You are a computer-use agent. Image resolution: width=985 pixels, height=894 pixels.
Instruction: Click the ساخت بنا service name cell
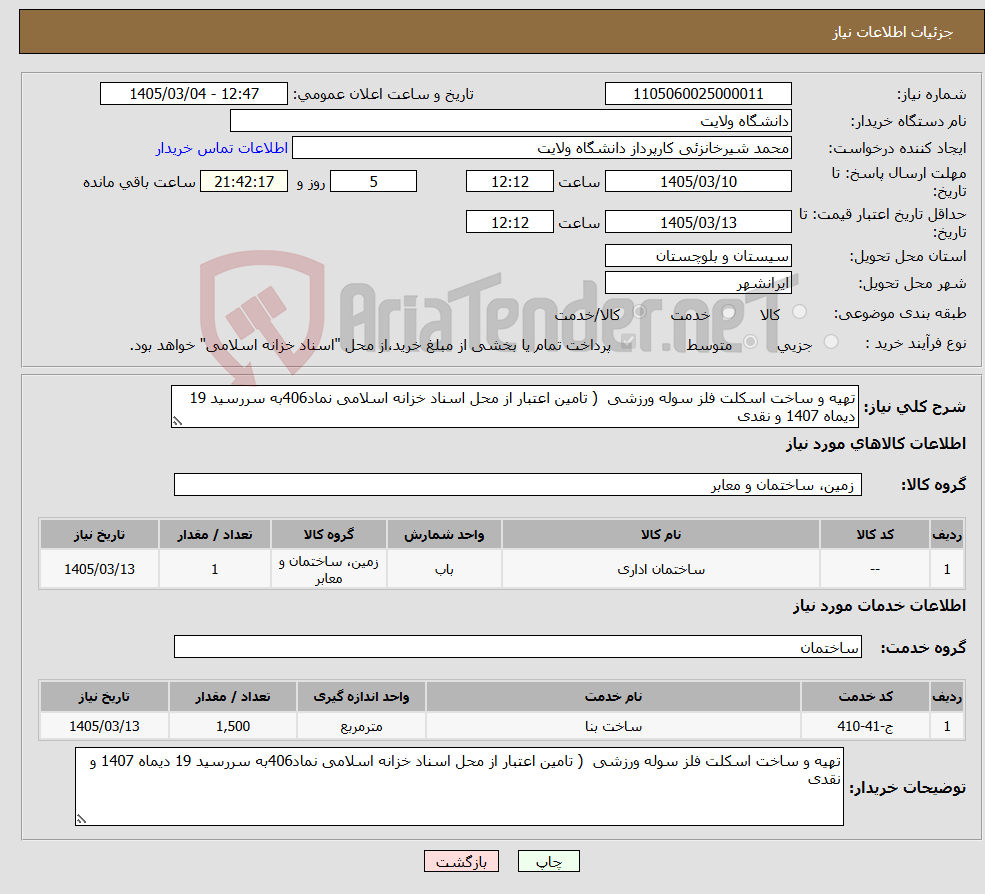pos(613,726)
